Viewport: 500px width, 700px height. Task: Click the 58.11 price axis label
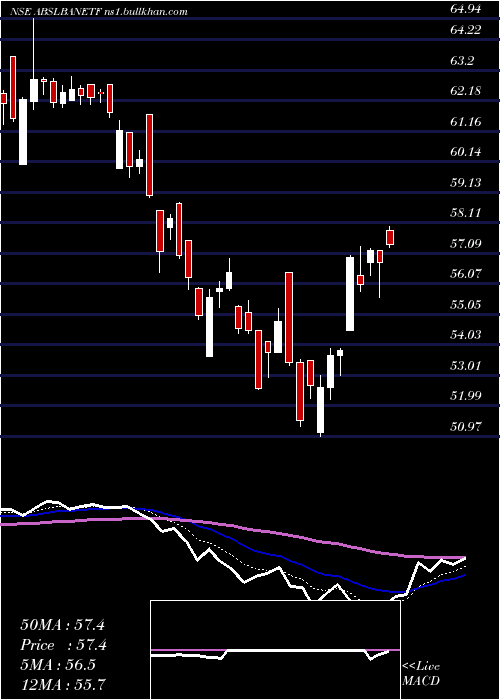tap(466, 212)
